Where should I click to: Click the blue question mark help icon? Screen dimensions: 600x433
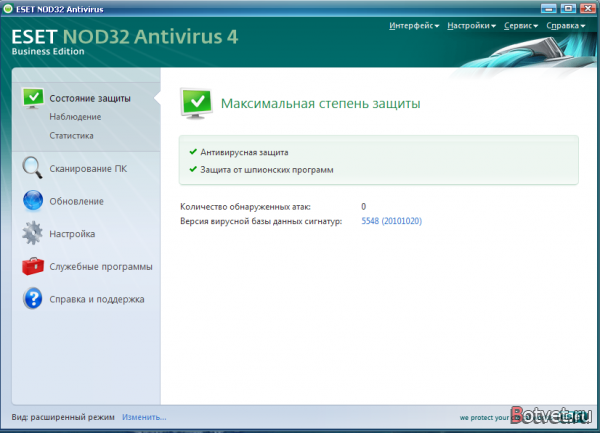pos(33,298)
